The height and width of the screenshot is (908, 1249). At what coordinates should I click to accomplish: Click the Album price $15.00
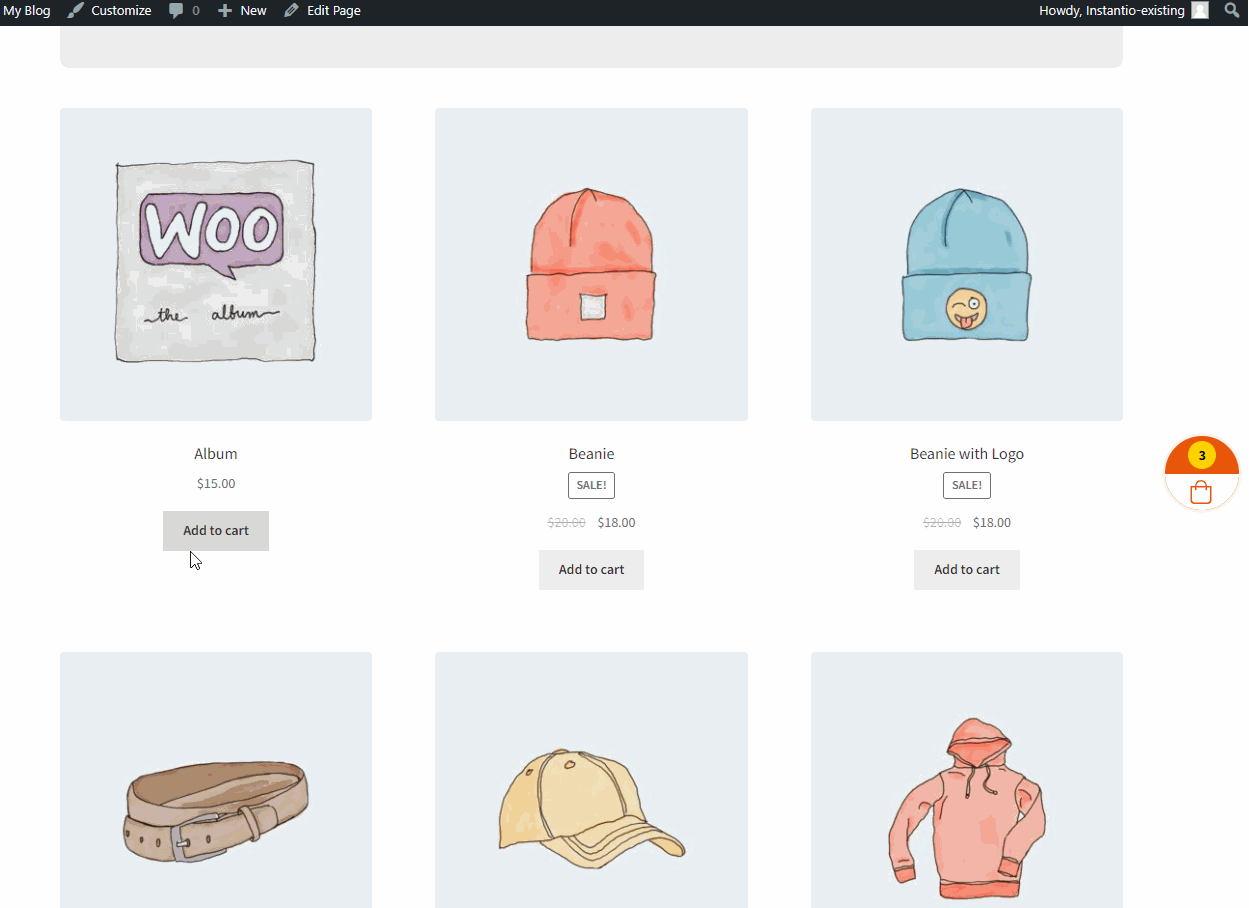coord(216,484)
